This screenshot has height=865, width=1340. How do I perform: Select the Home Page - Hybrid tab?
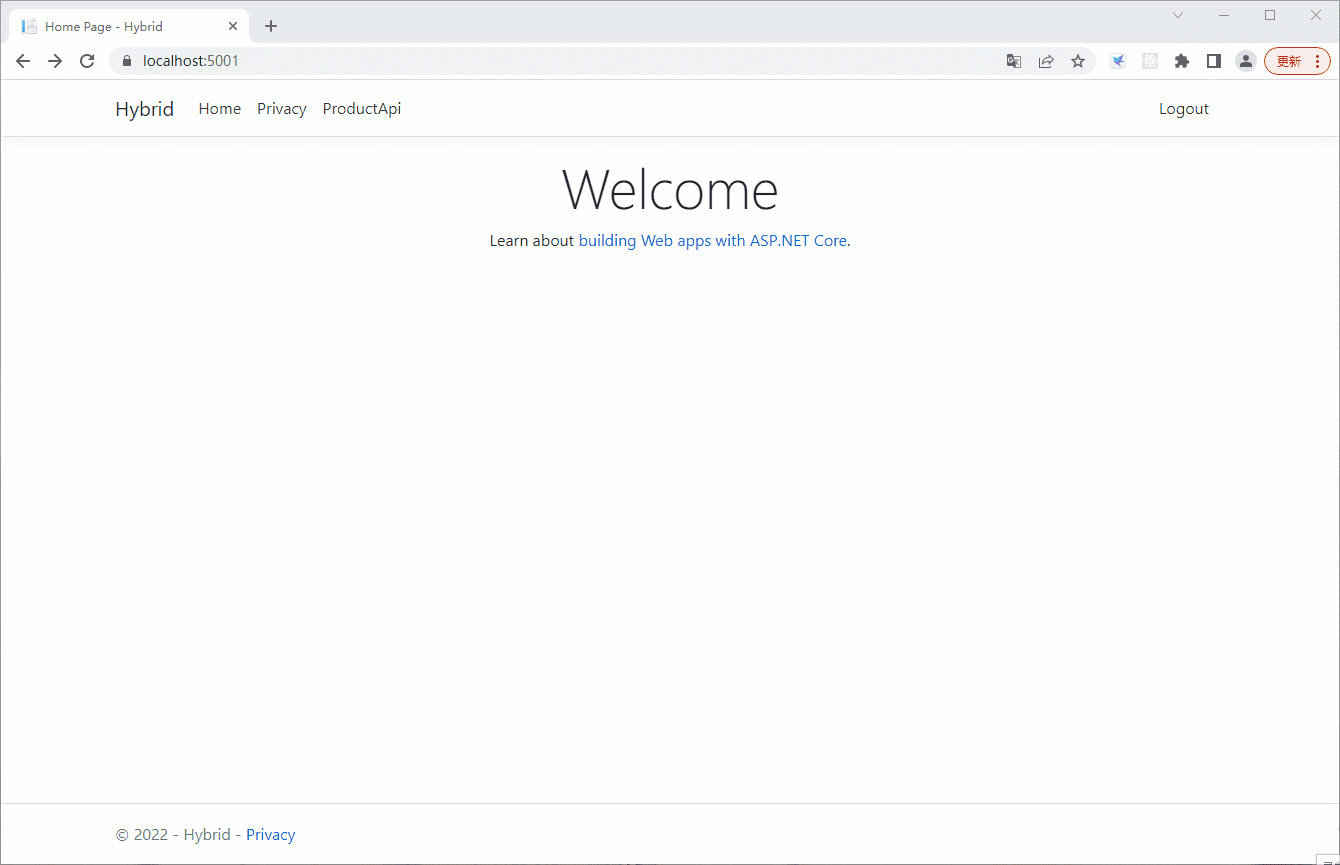(x=129, y=26)
